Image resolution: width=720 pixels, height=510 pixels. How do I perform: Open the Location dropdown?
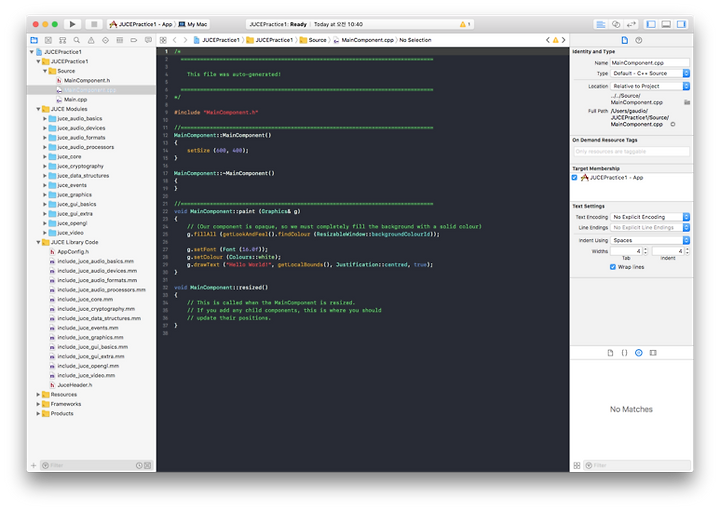point(650,86)
